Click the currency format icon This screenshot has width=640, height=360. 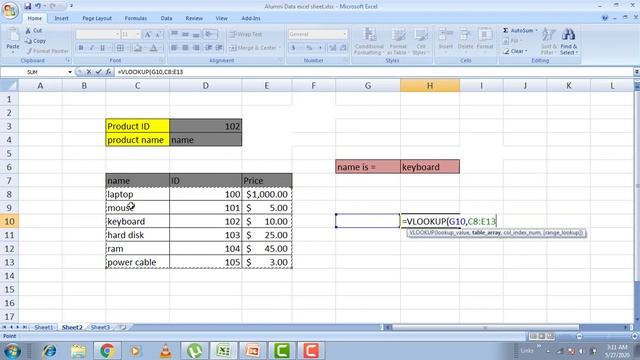tap(293, 48)
